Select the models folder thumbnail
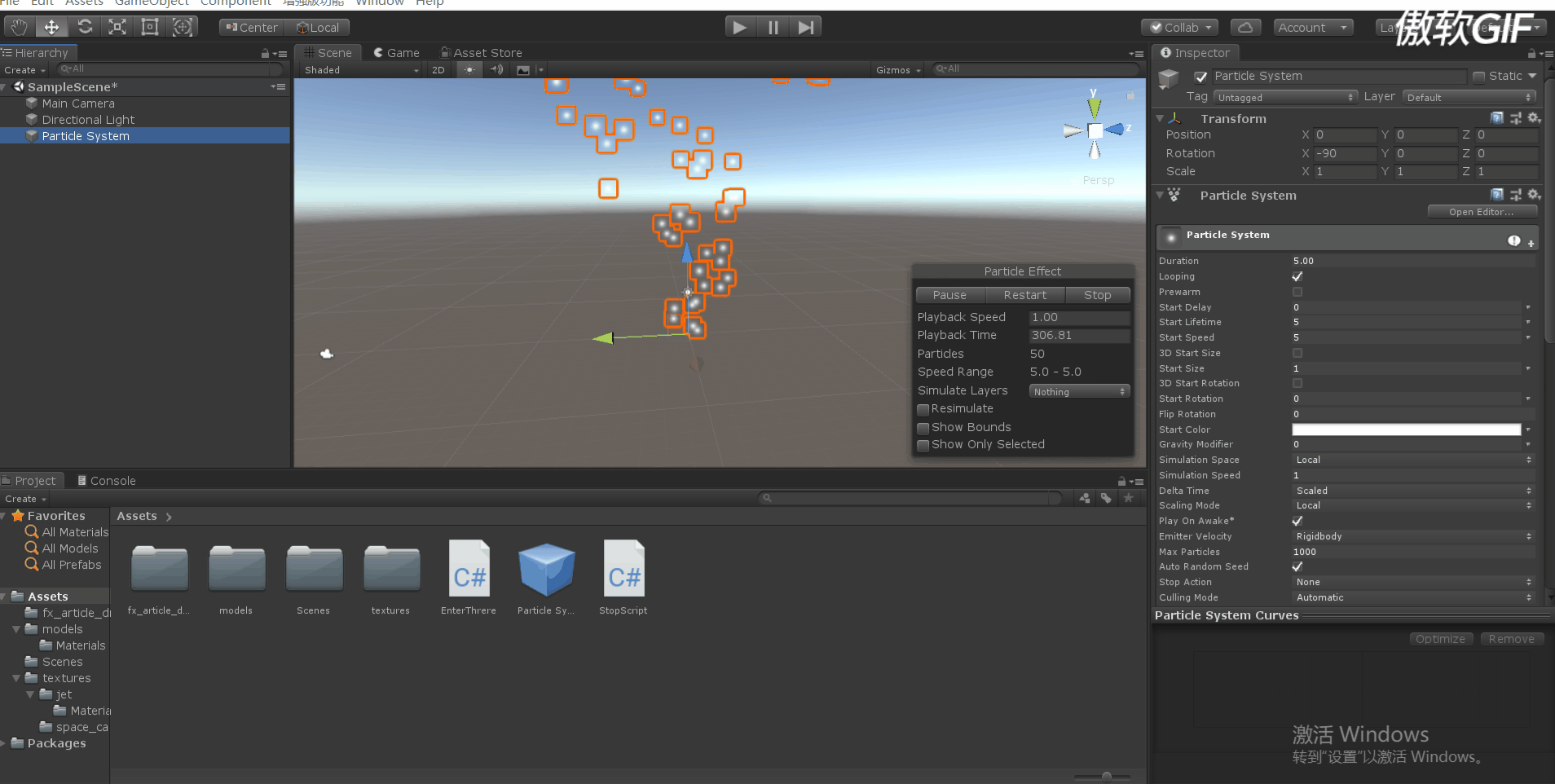 point(236,576)
